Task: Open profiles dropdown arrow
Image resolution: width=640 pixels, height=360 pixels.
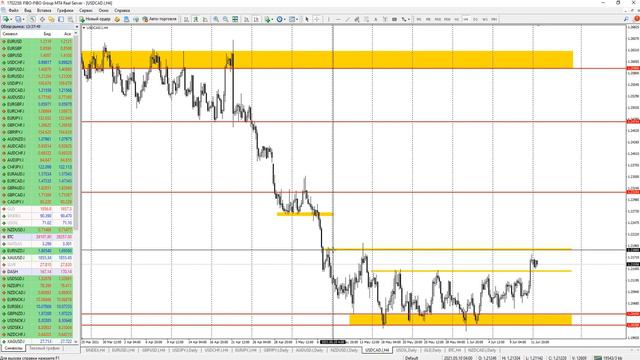Action: point(24,19)
